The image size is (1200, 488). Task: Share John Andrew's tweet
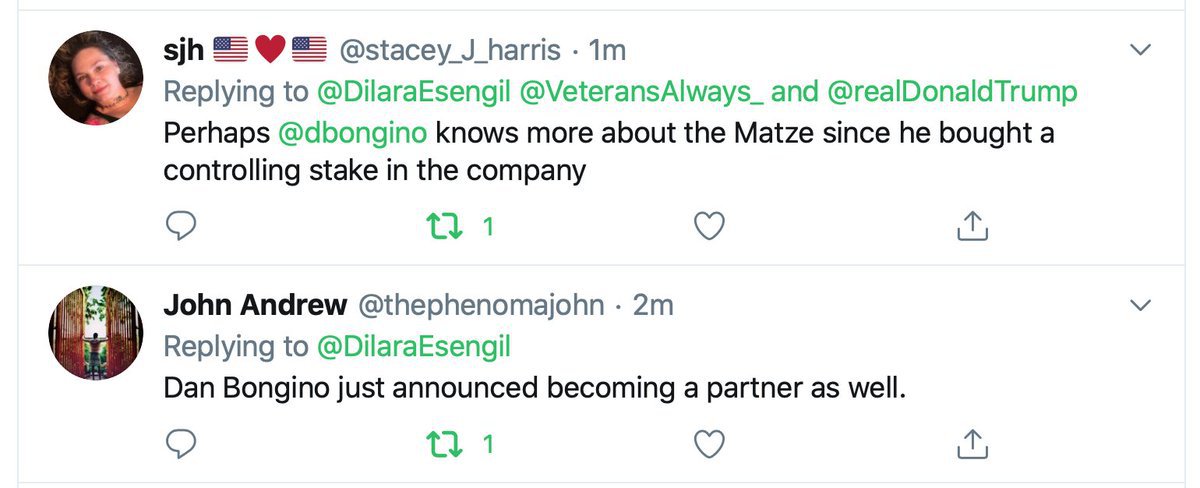972,443
